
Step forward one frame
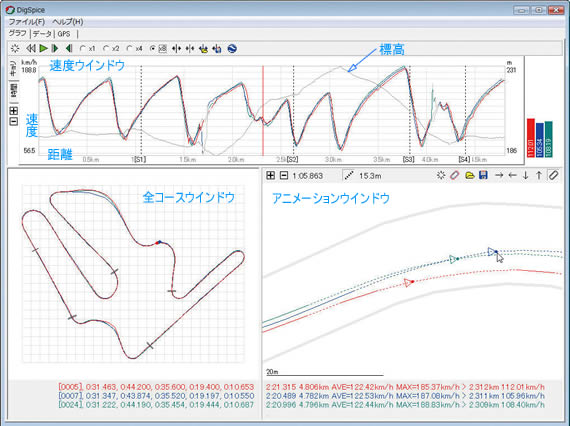(x=55, y=48)
